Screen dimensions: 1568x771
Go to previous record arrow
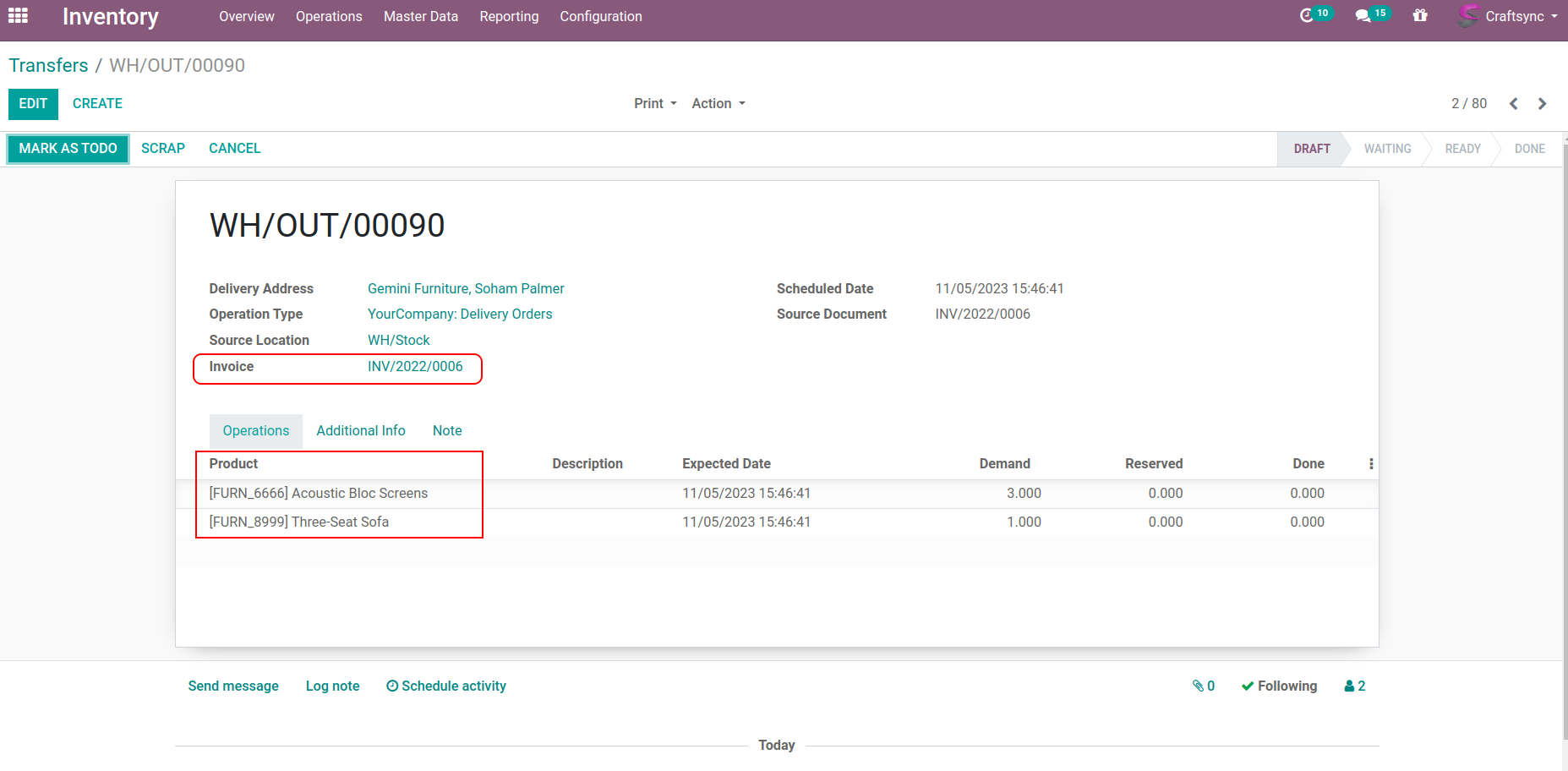[1514, 104]
